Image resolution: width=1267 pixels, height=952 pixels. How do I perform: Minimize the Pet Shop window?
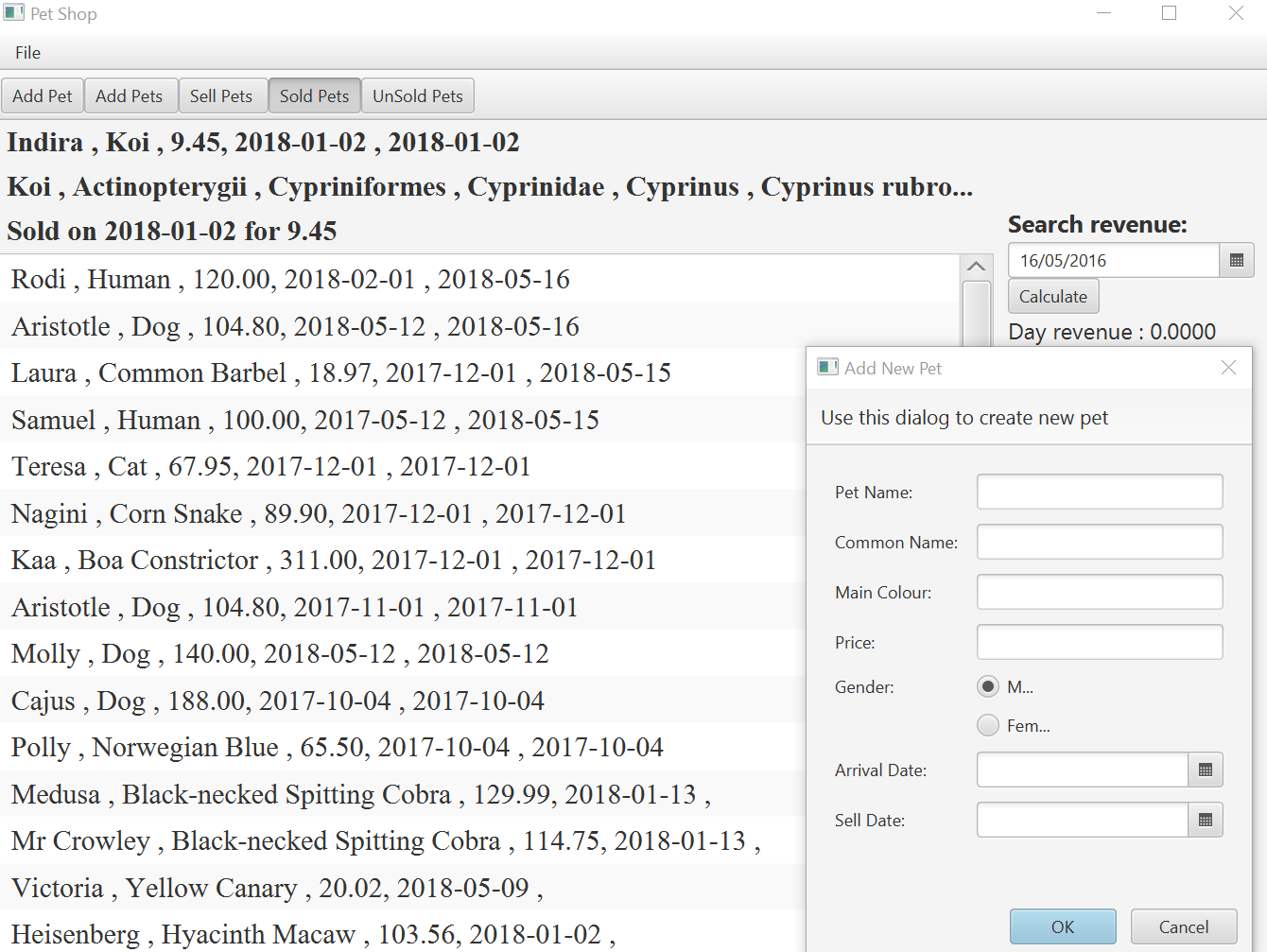coord(1104,13)
